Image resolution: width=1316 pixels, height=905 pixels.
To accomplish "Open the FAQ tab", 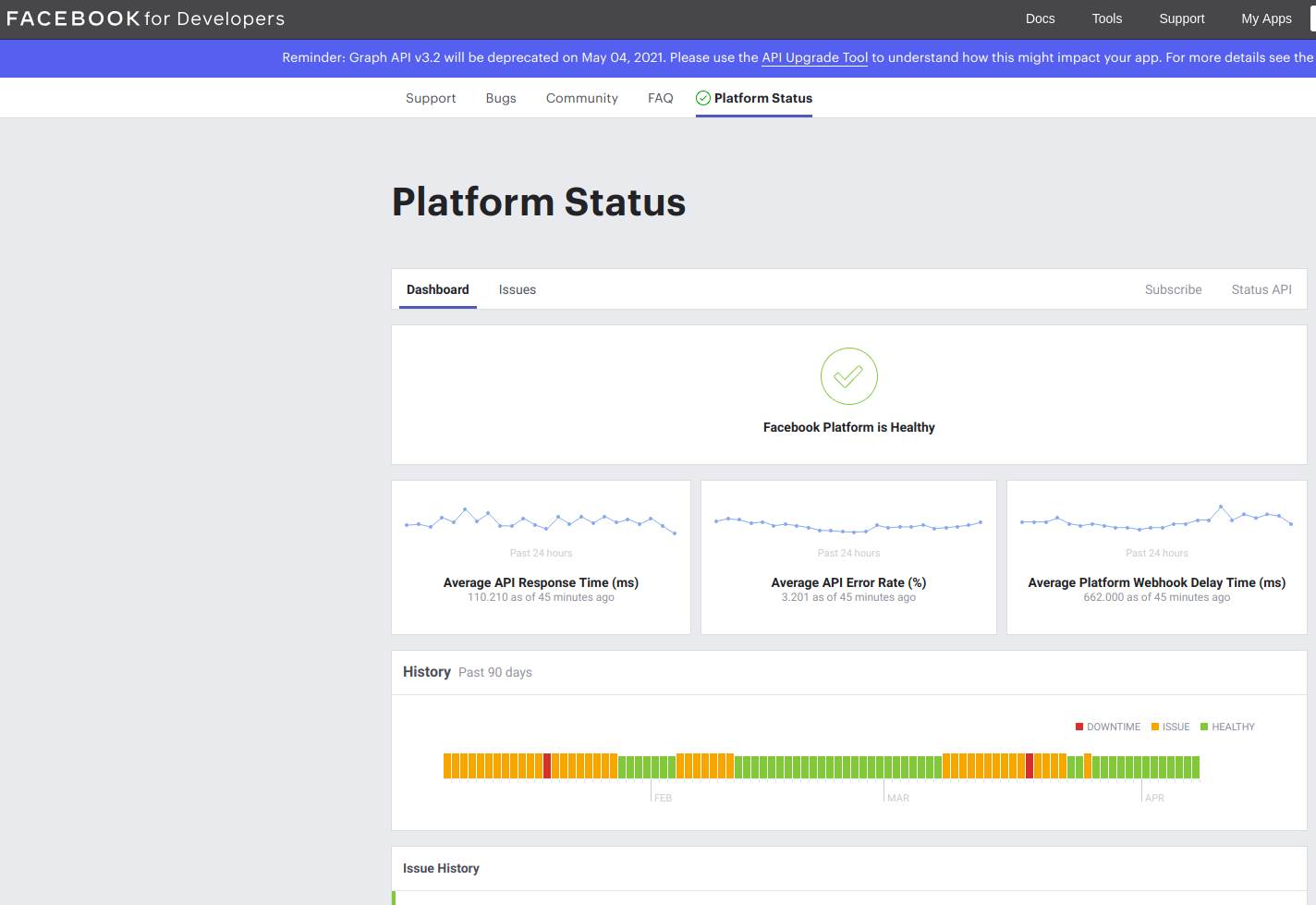I will (660, 98).
